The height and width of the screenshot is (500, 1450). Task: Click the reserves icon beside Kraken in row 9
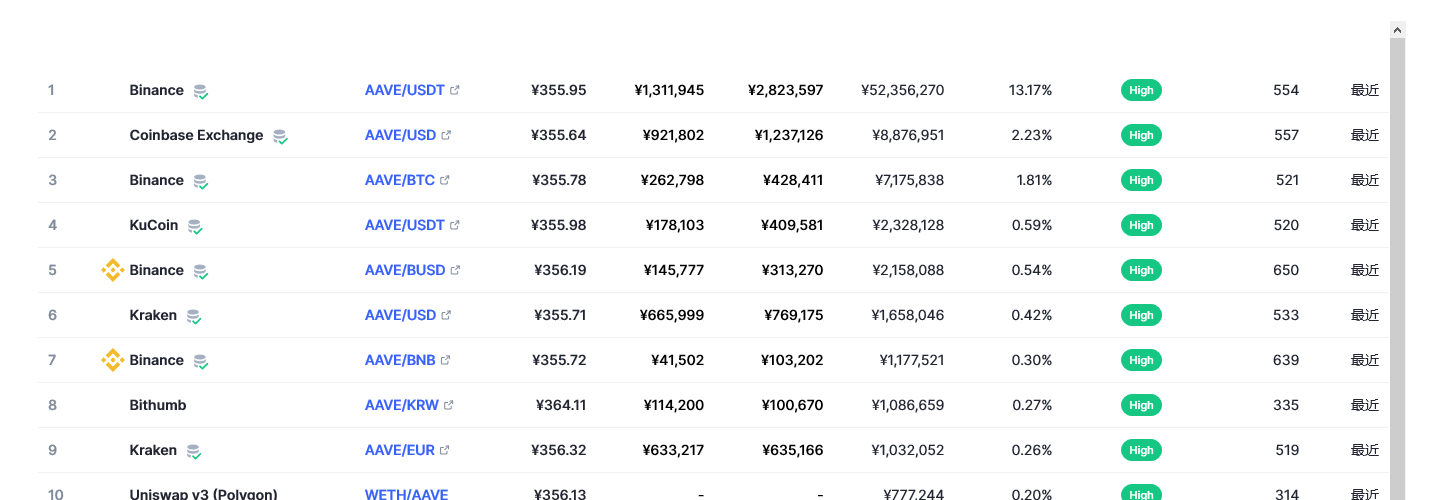click(194, 451)
